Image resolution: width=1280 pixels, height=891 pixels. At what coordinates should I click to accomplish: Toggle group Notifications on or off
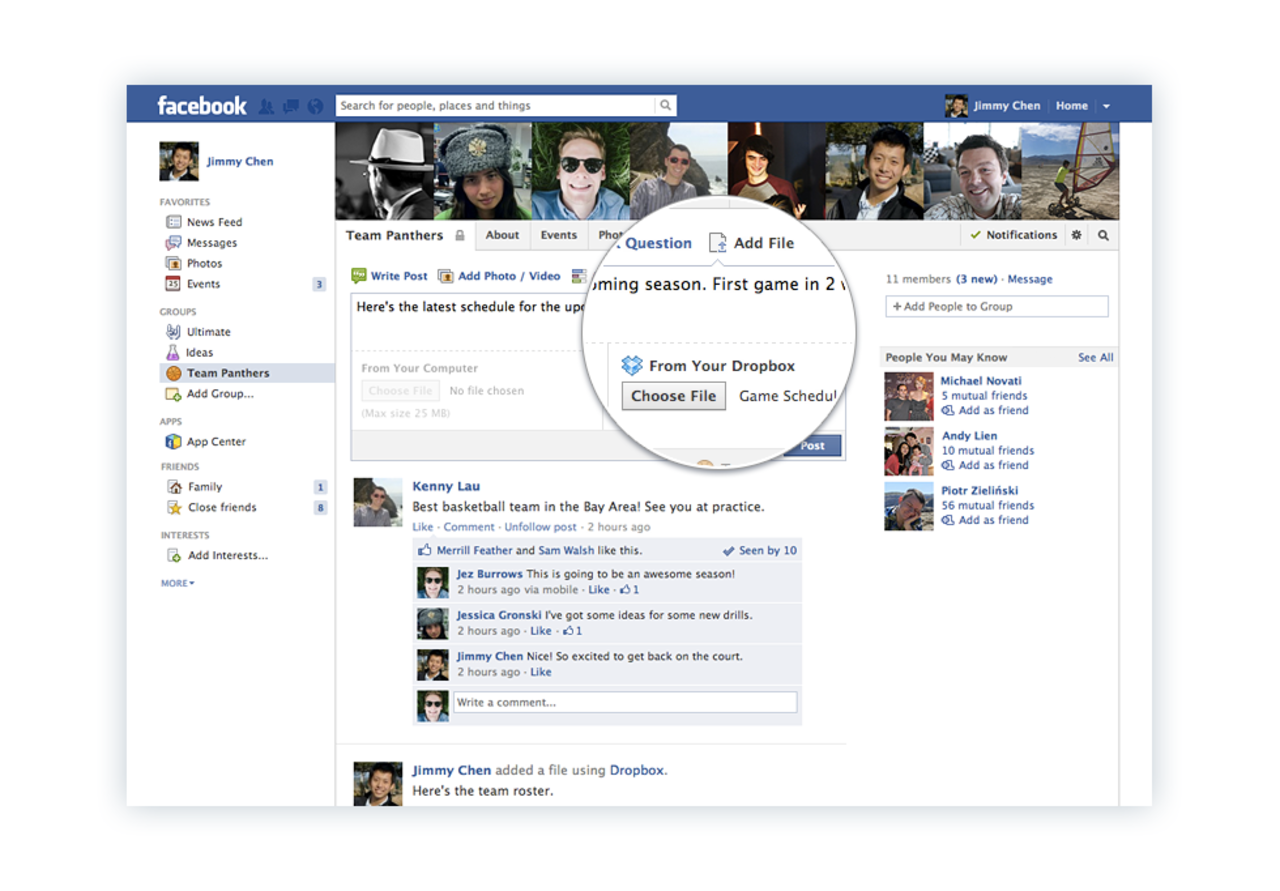tap(1013, 235)
